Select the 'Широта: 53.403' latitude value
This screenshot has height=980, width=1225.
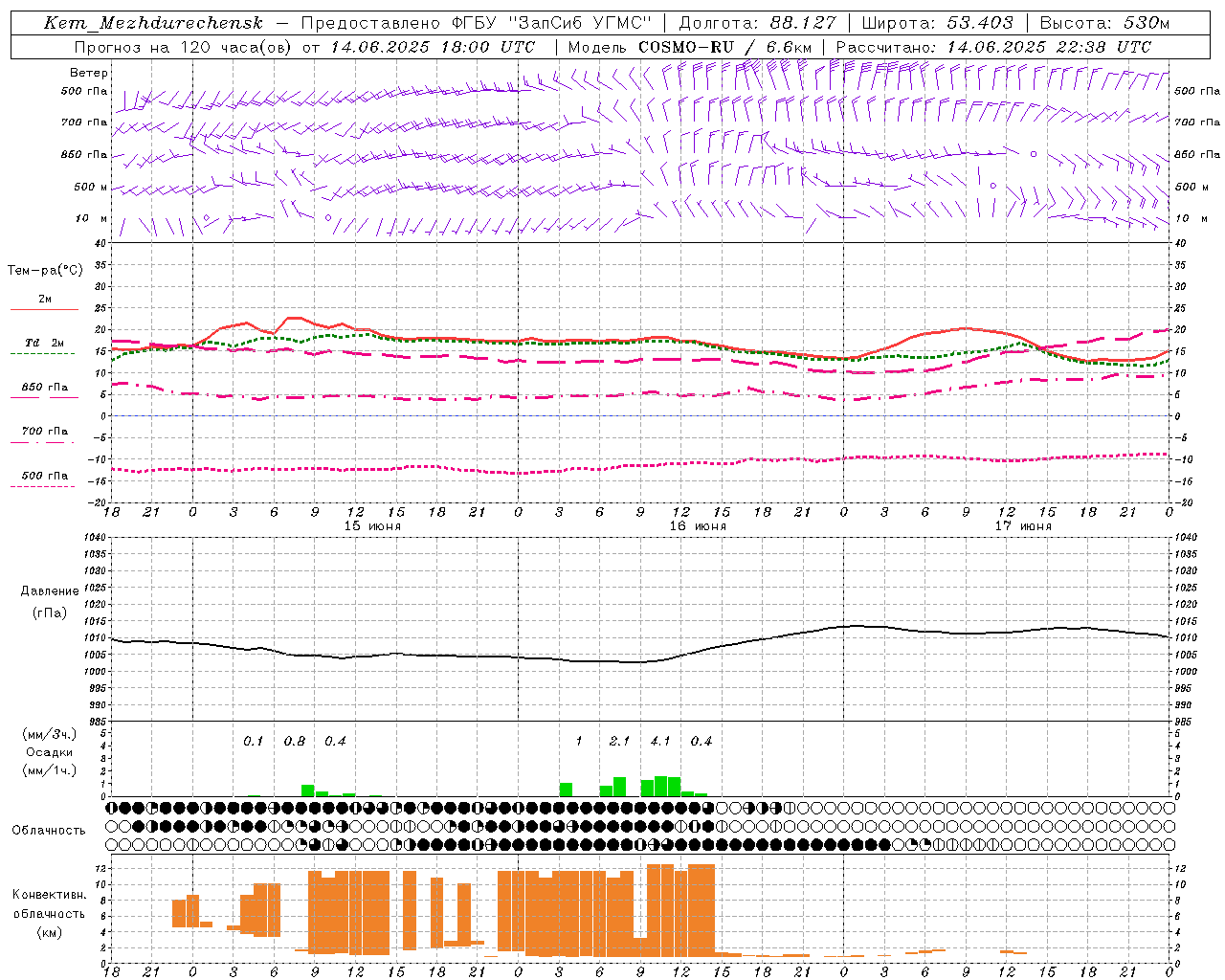tap(937, 24)
